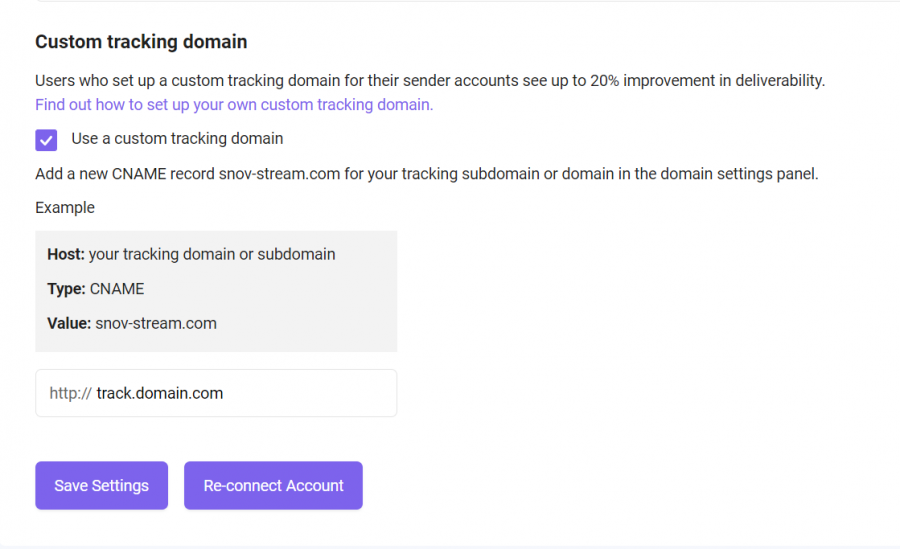This screenshot has height=549, width=900.
Task: Click the snov-stream.com value in the example box
Action: coord(156,323)
